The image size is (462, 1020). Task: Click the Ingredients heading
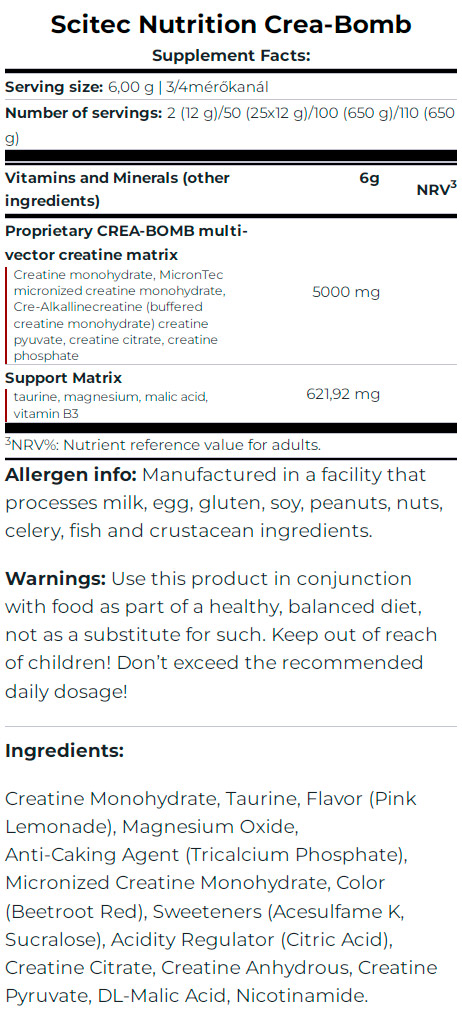coord(64,751)
